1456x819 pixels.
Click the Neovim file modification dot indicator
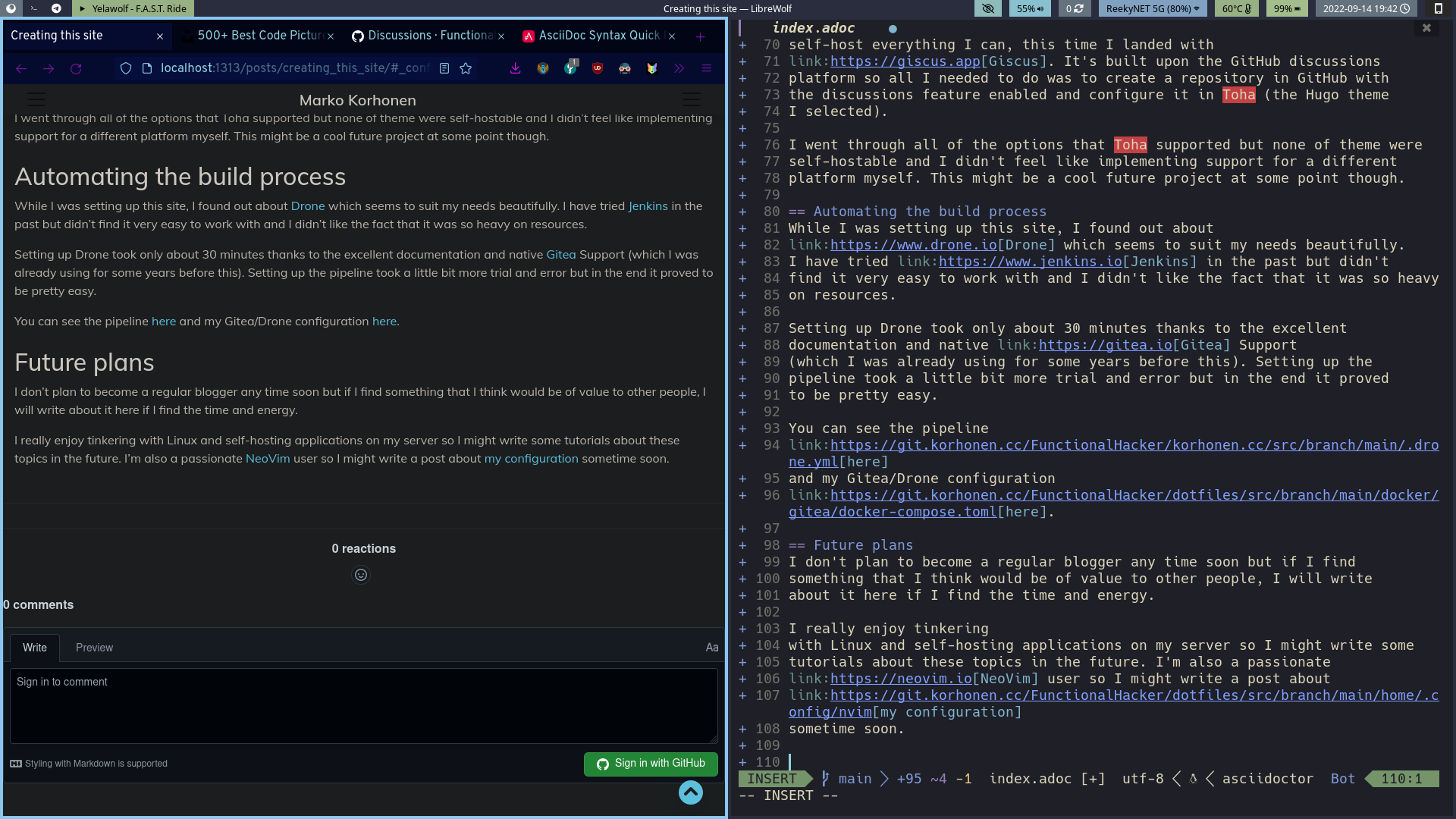tap(892, 27)
